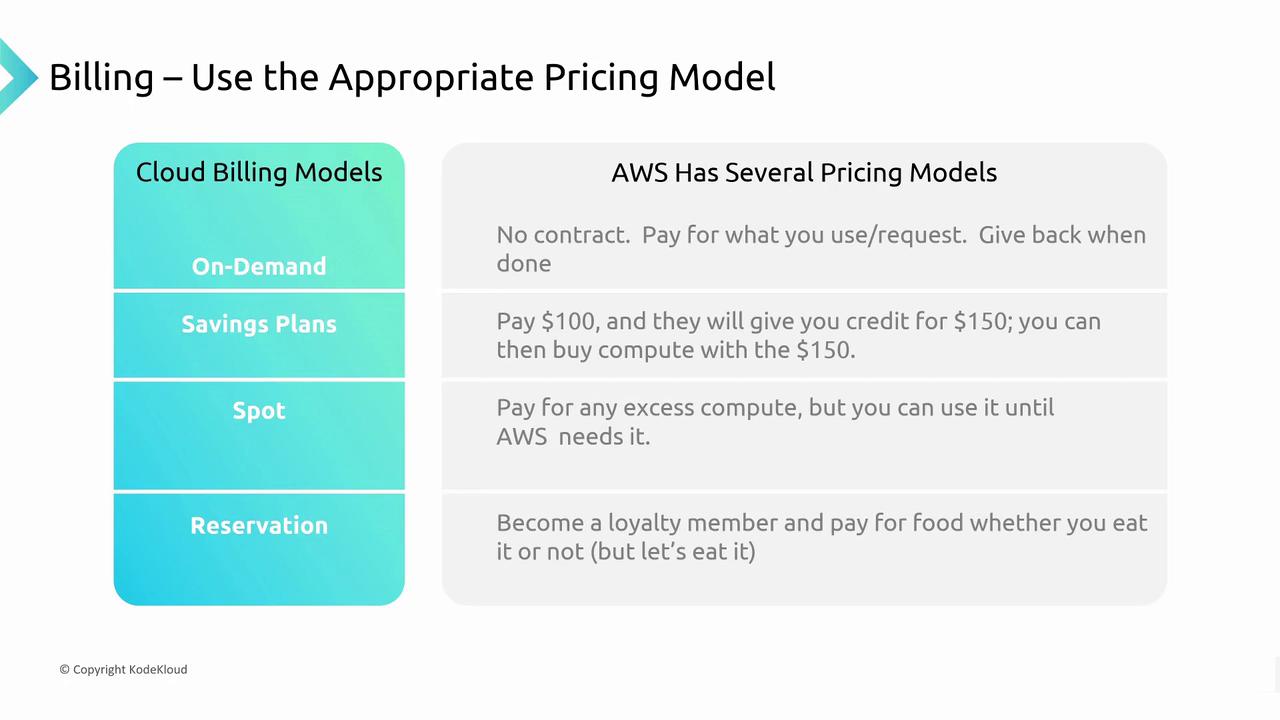Click the KodeKloud name in the footer
The image size is (1280, 720).
158,669
